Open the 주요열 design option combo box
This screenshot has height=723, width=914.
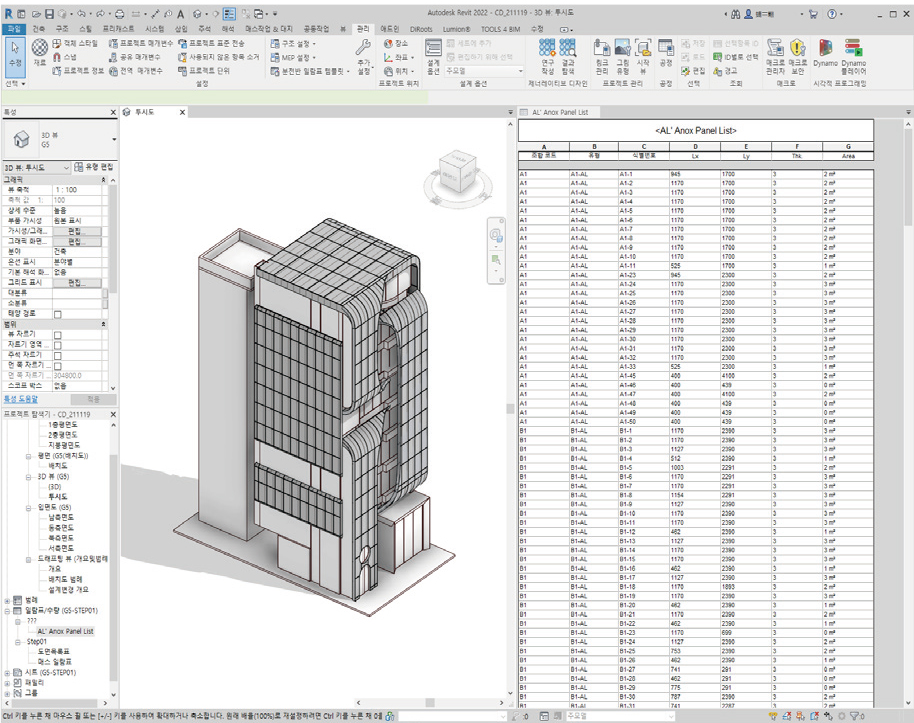tap(484, 71)
